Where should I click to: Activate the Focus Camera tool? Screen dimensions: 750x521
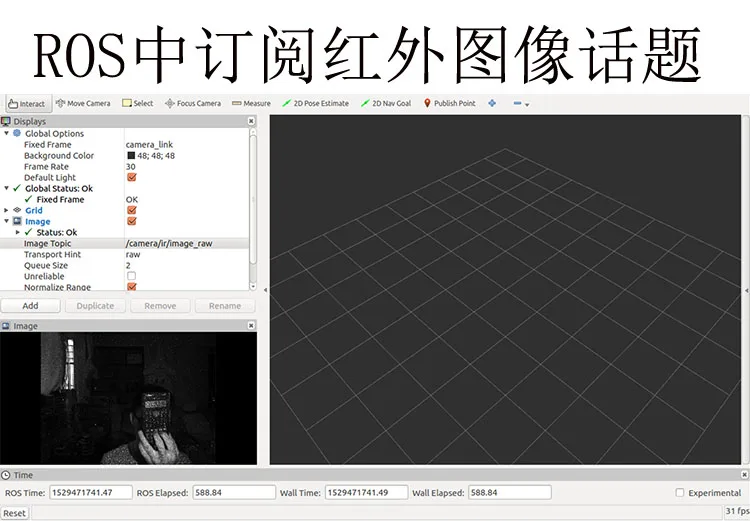[193, 103]
